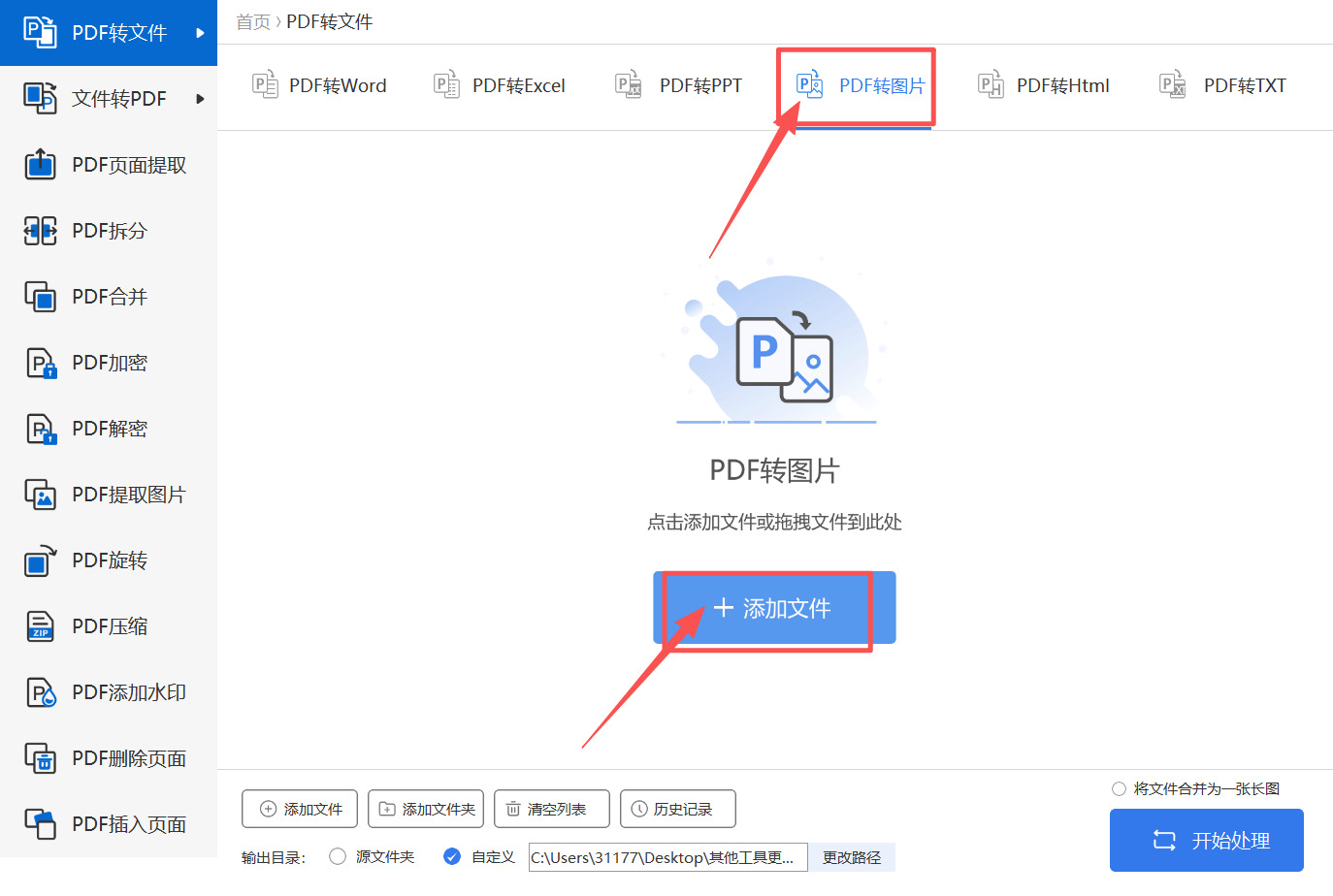Image resolution: width=1333 pixels, height=896 pixels.
Task: Enable 将文件合并为一张长图 option
Action: point(1119,788)
